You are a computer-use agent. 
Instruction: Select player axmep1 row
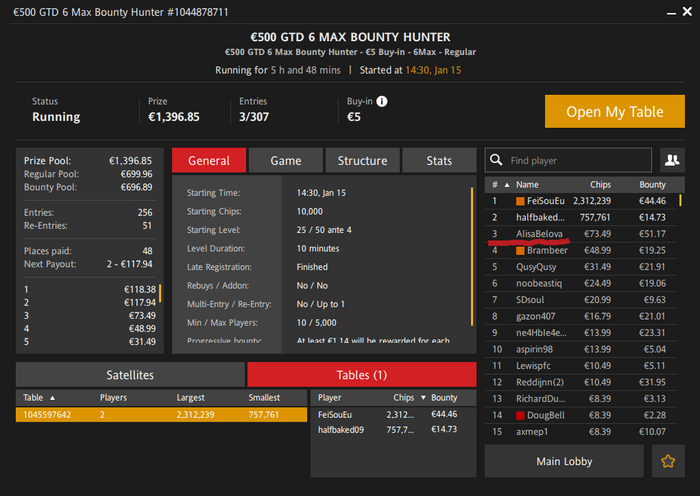pyautogui.click(x=581, y=432)
